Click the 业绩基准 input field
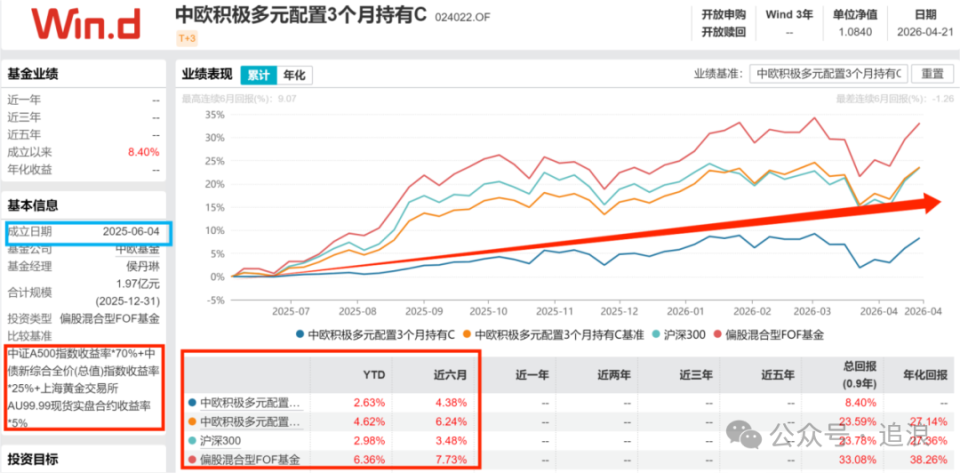Viewport: 960px width, 473px height. click(x=829, y=74)
